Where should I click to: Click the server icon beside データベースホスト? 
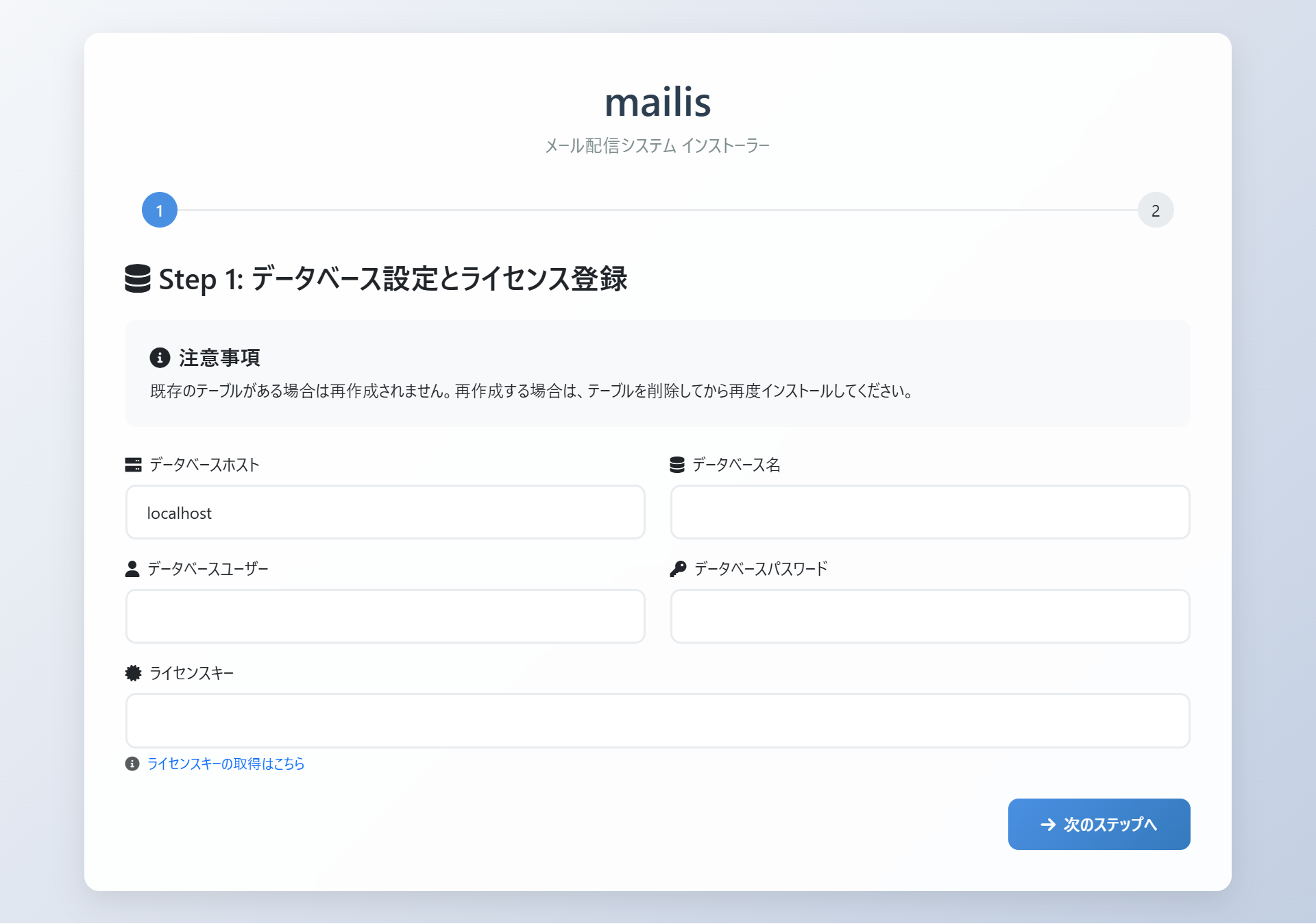point(133,465)
